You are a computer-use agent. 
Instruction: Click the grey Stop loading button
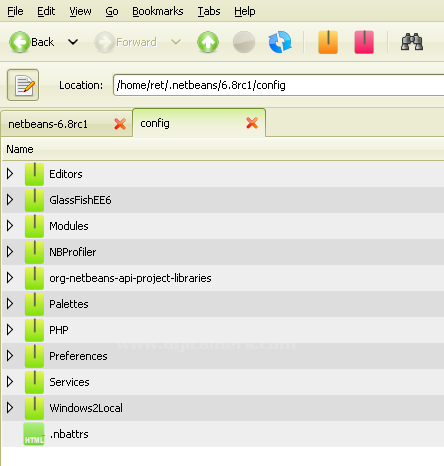click(244, 42)
